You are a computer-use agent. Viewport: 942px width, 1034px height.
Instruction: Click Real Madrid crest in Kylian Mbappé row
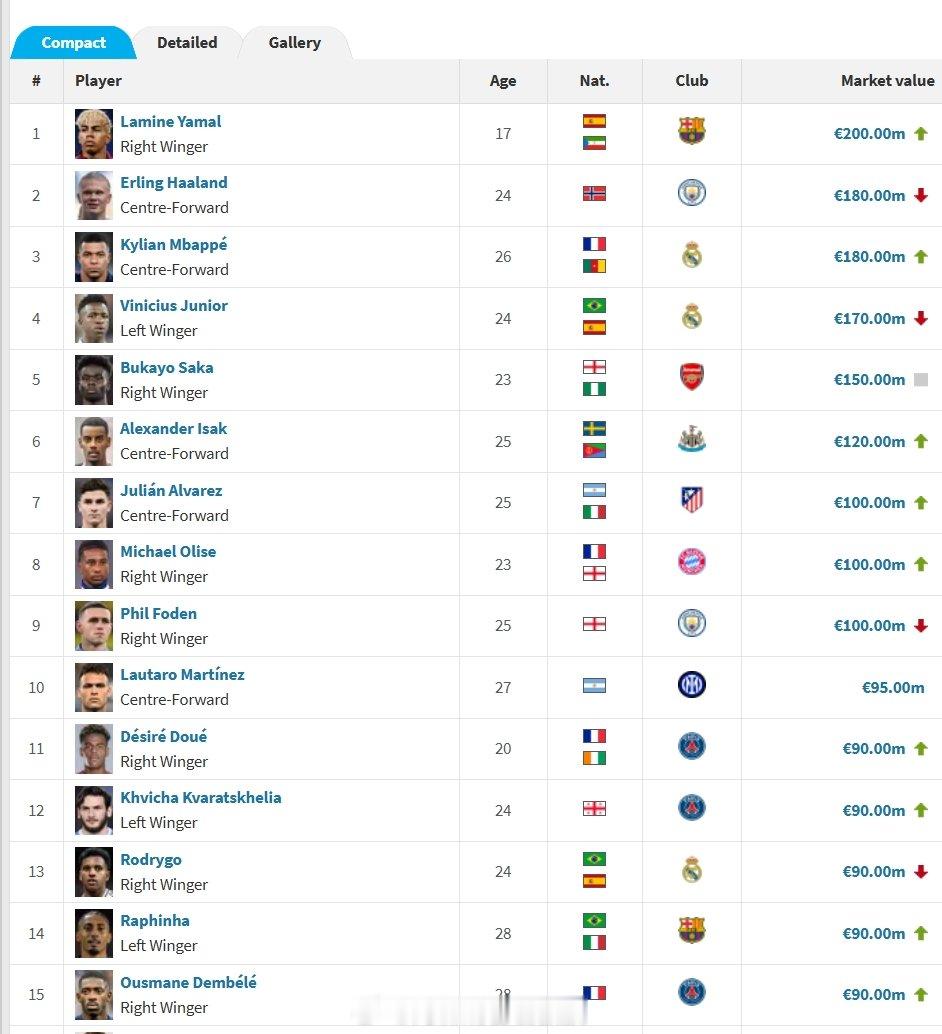coord(691,254)
